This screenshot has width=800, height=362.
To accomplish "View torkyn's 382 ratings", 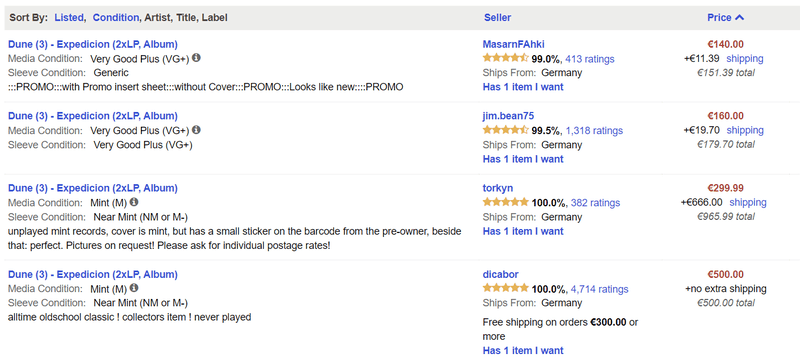I will [595, 203].
